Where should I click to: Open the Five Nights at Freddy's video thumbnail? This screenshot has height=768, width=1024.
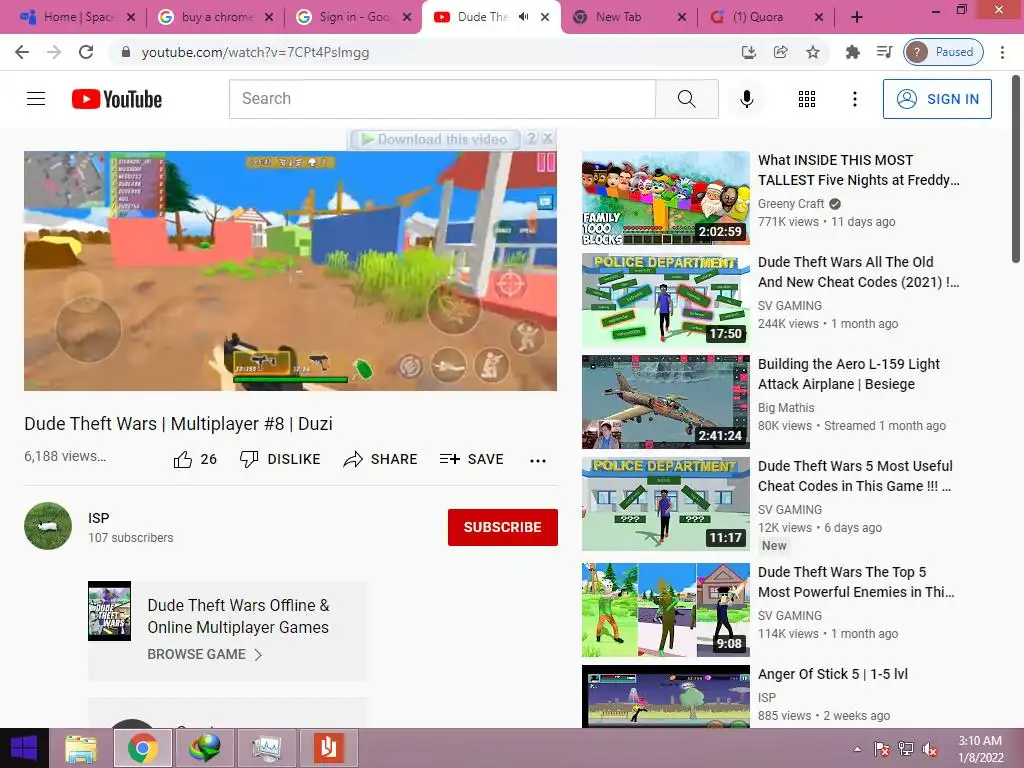665,198
